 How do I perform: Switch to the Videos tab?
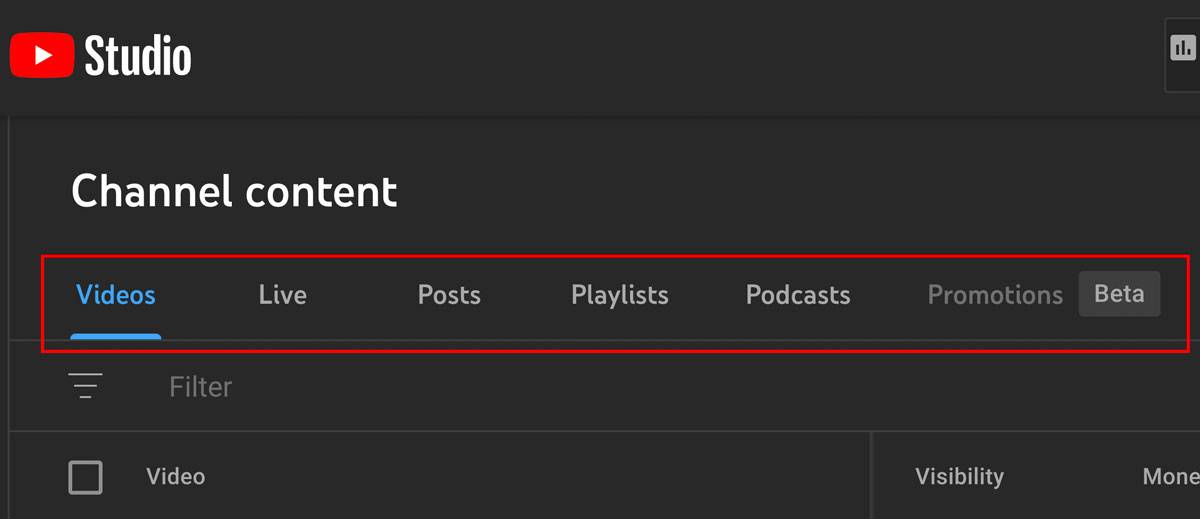click(x=116, y=295)
